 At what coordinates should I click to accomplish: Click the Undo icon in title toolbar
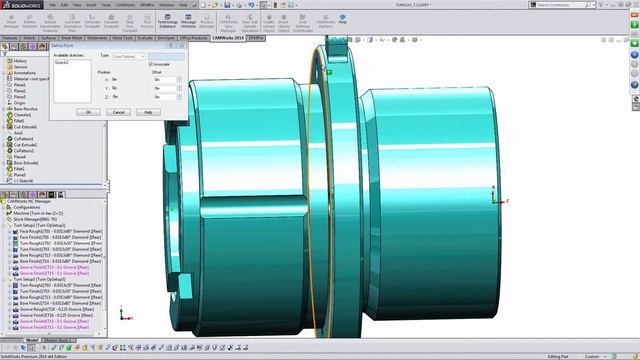(x=251, y=5)
